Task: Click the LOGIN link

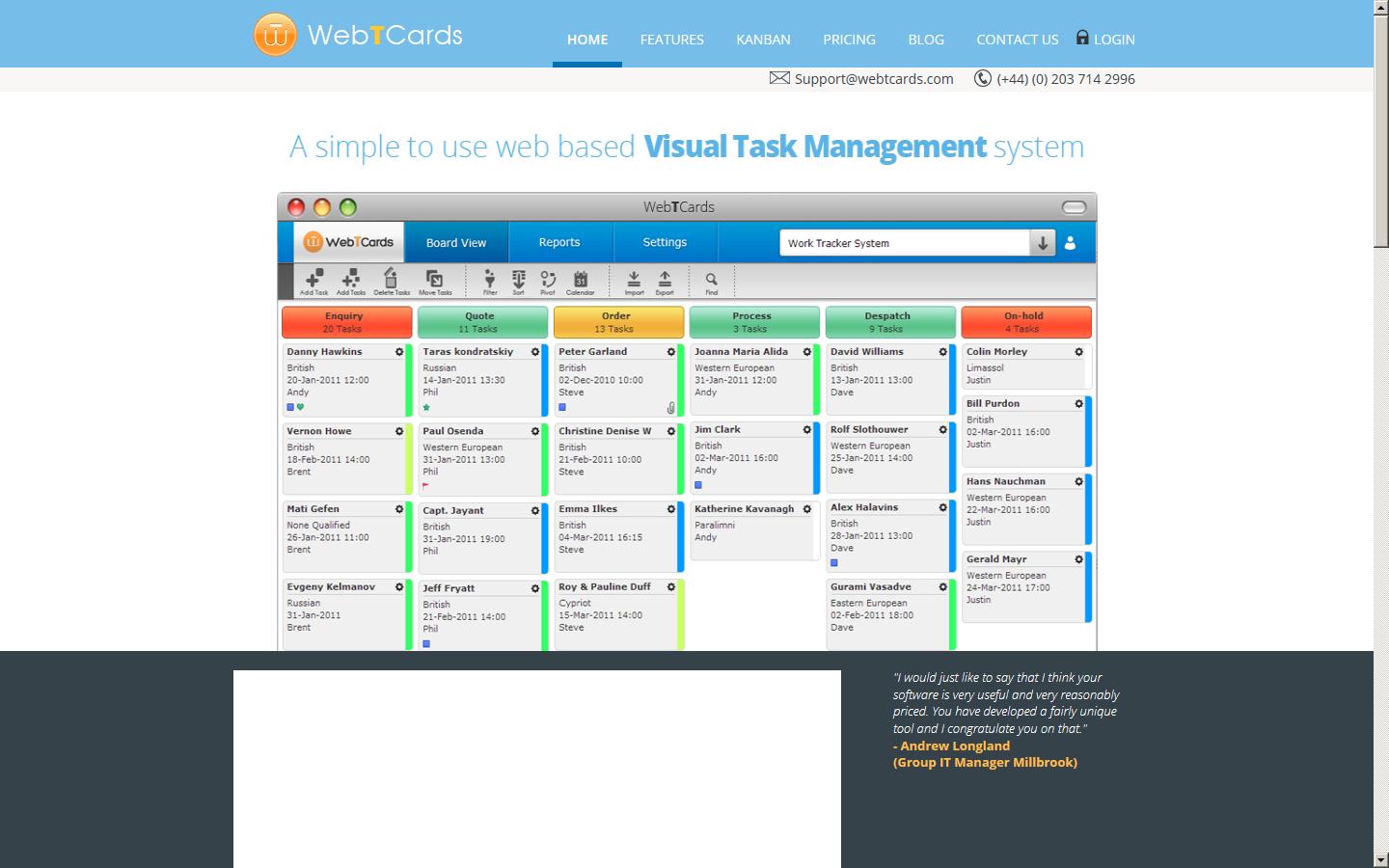Action: coord(1114,40)
